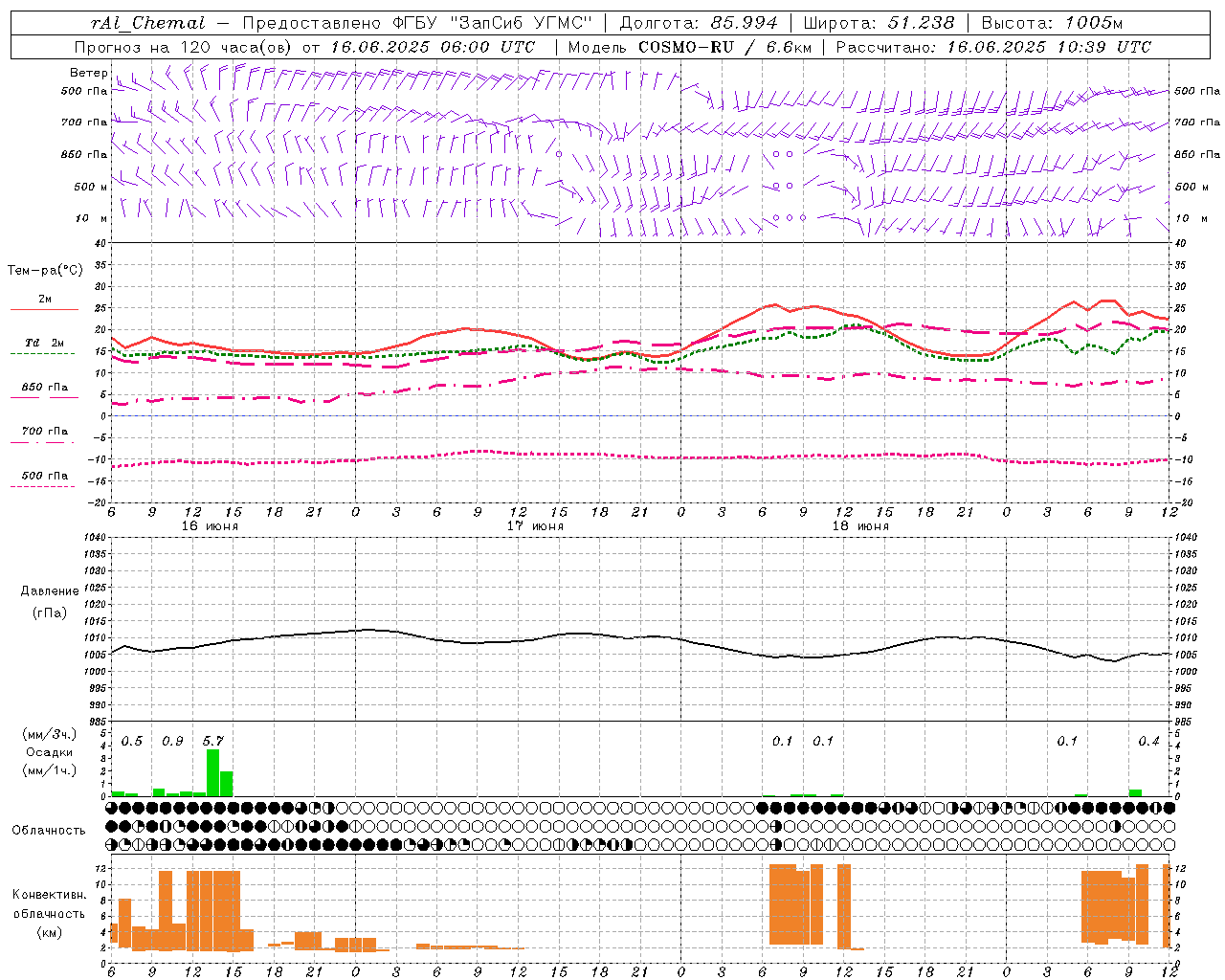Click the "Ветер" wind panel label

88,73
